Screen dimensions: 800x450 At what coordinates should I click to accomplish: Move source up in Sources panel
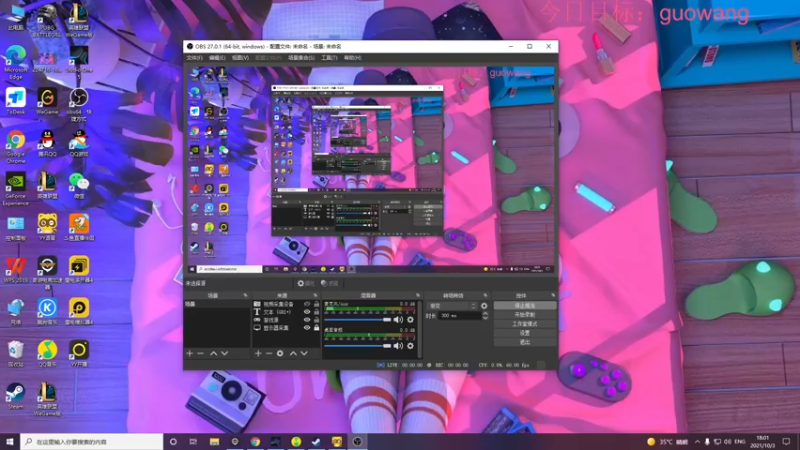coord(293,353)
